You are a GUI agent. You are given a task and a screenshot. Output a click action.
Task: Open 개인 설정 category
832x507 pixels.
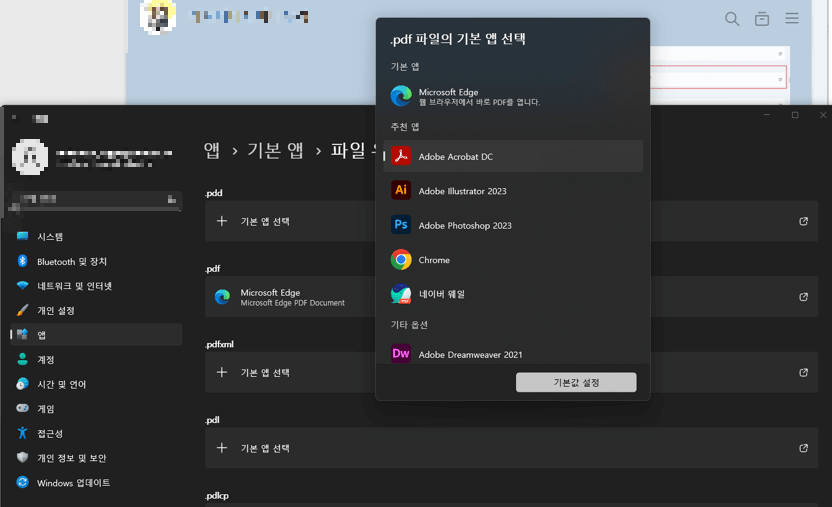[x=96, y=310]
